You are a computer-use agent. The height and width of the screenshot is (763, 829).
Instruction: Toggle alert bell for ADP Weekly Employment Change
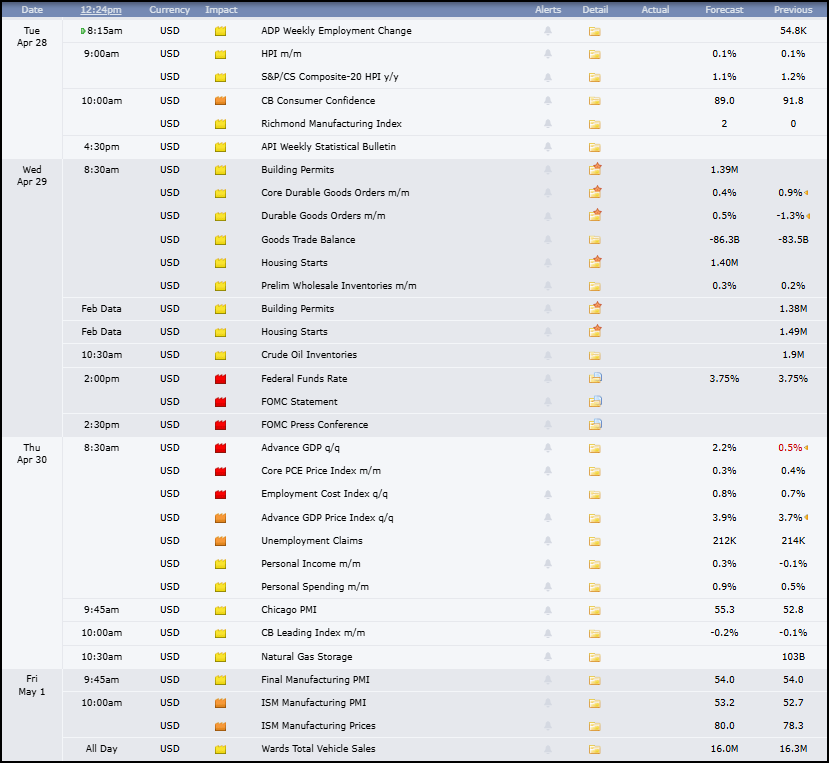coord(548,31)
